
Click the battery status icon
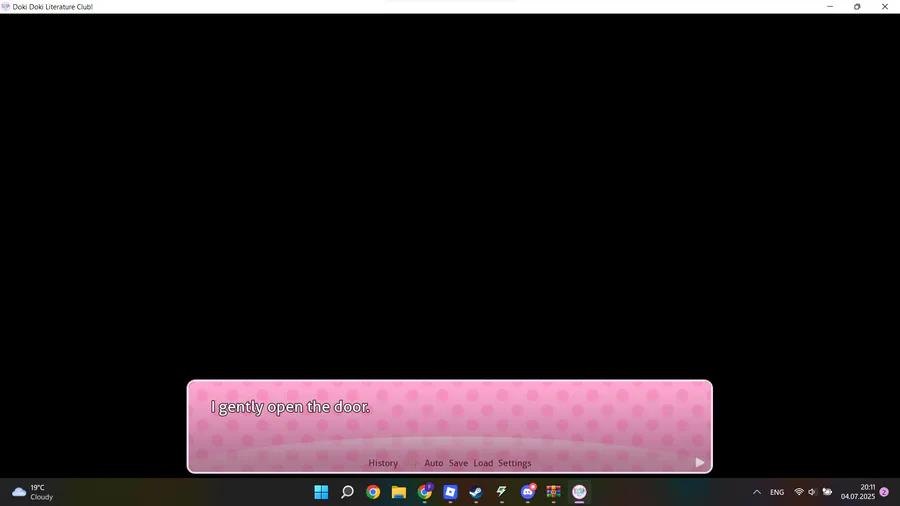(827, 492)
